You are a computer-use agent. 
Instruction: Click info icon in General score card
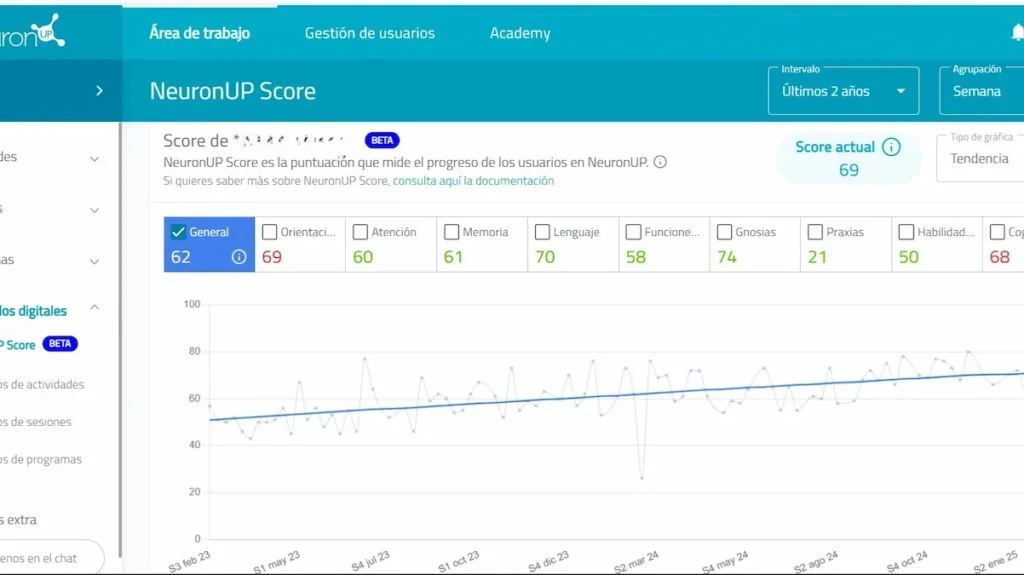click(239, 257)
